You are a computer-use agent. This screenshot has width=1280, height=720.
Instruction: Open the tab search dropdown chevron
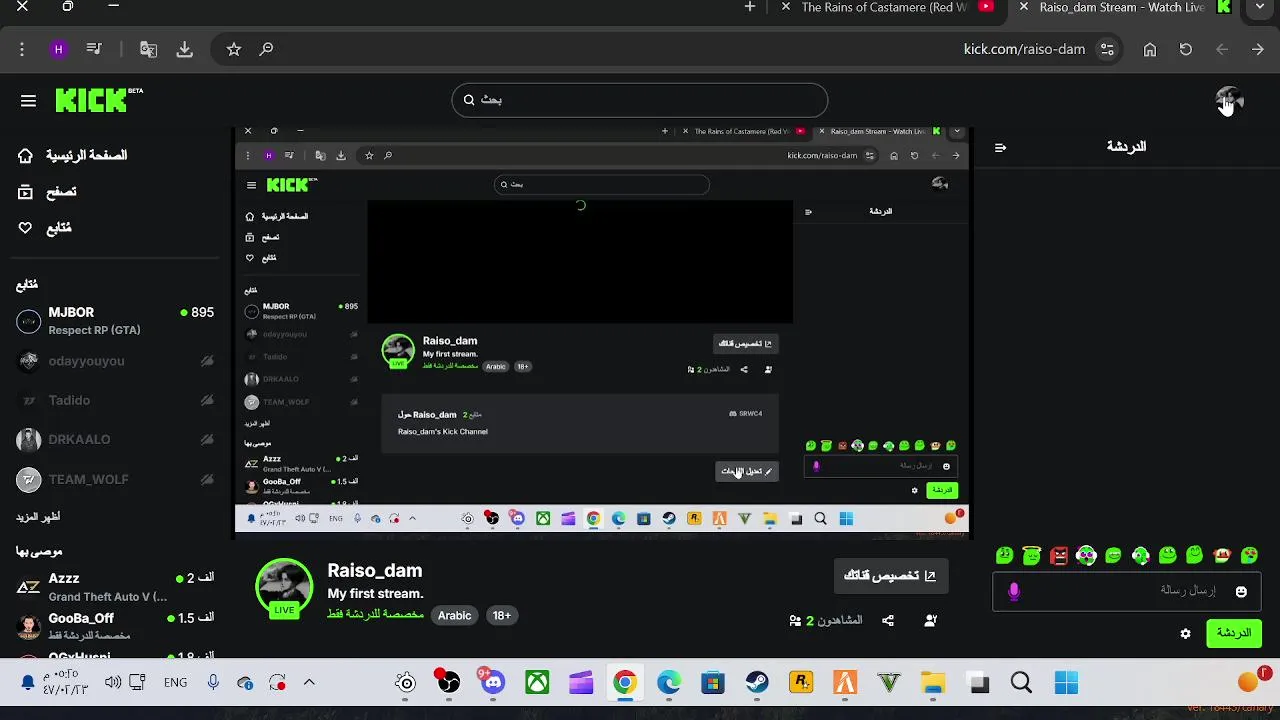click(x=1260, y=7)
